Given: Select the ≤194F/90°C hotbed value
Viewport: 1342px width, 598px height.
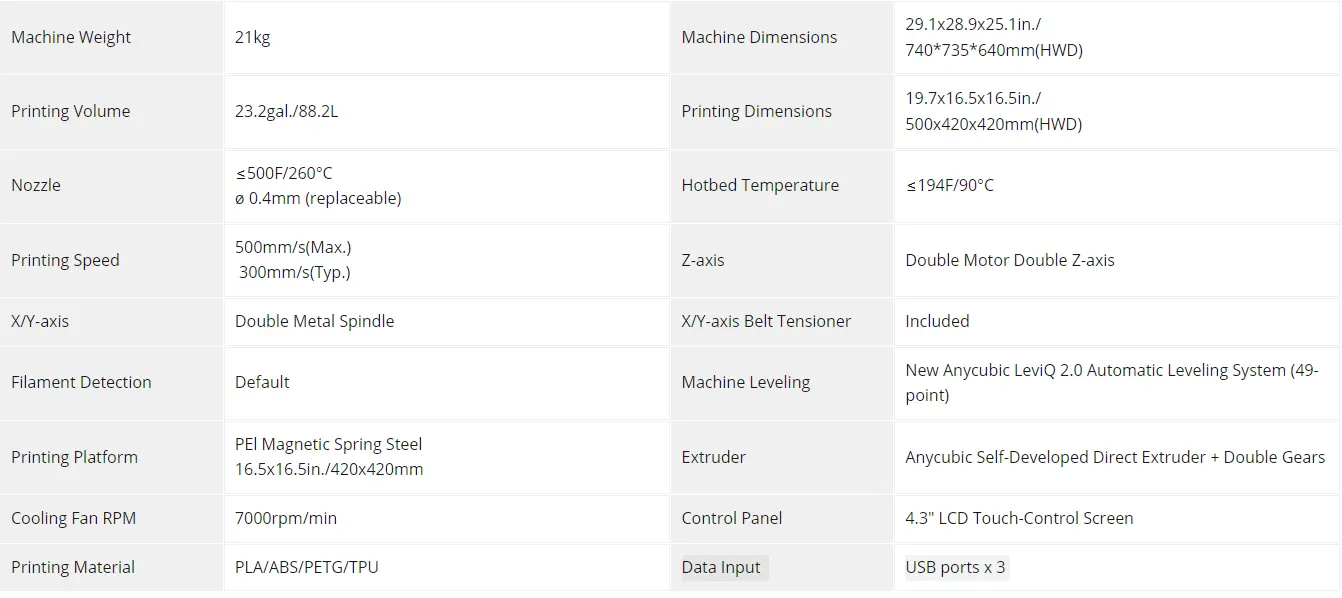Looking at the screenshot, I should tap(949, 186).
